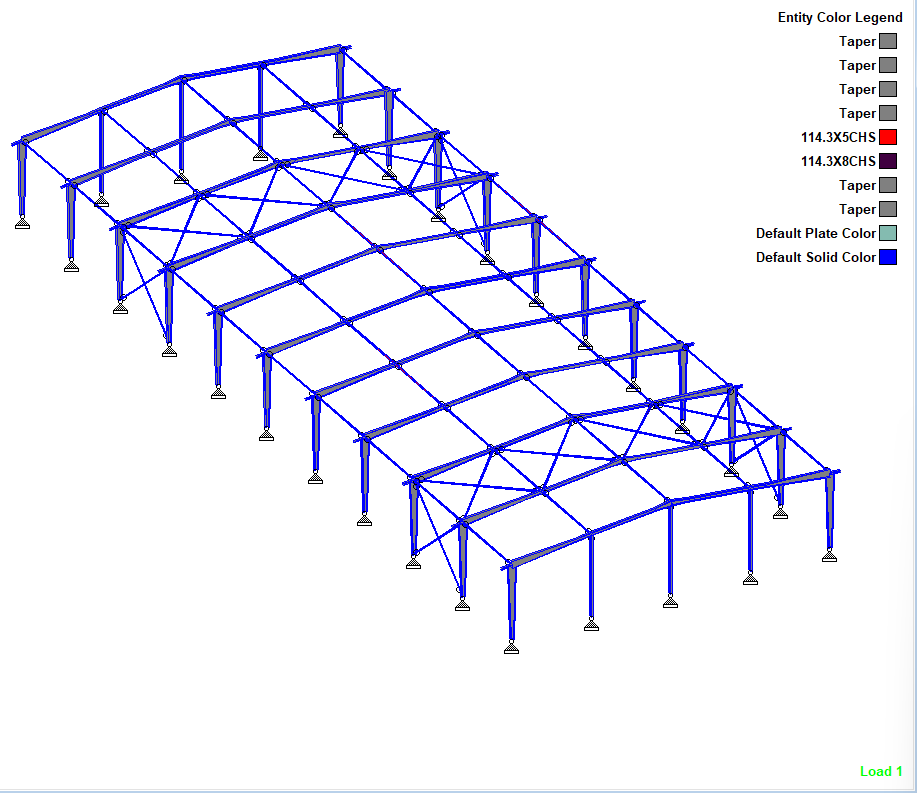Select the topmost Taper gray swatch
This screenshot has height=793, width=917.
click(x=888, y=41)
